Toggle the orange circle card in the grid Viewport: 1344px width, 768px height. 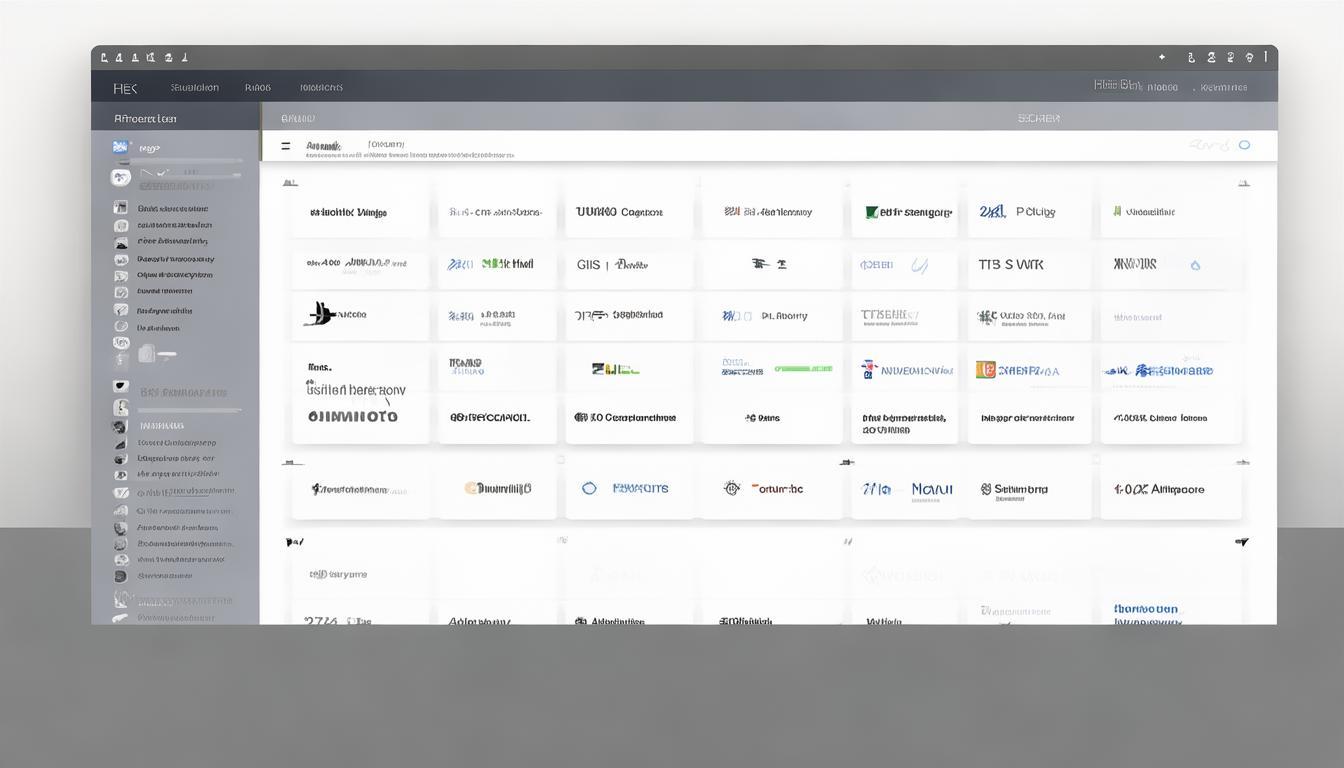[x=471, y=489]
